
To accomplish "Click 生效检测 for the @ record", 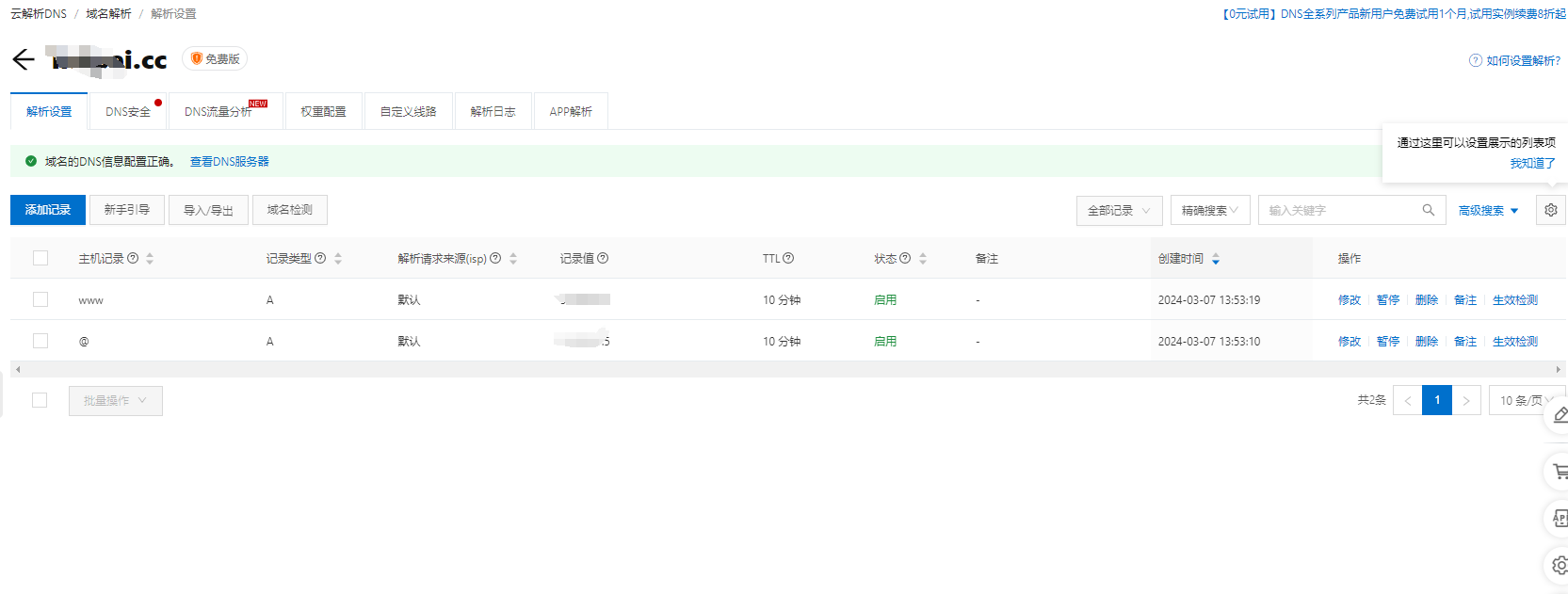I will coord(1514,341).
